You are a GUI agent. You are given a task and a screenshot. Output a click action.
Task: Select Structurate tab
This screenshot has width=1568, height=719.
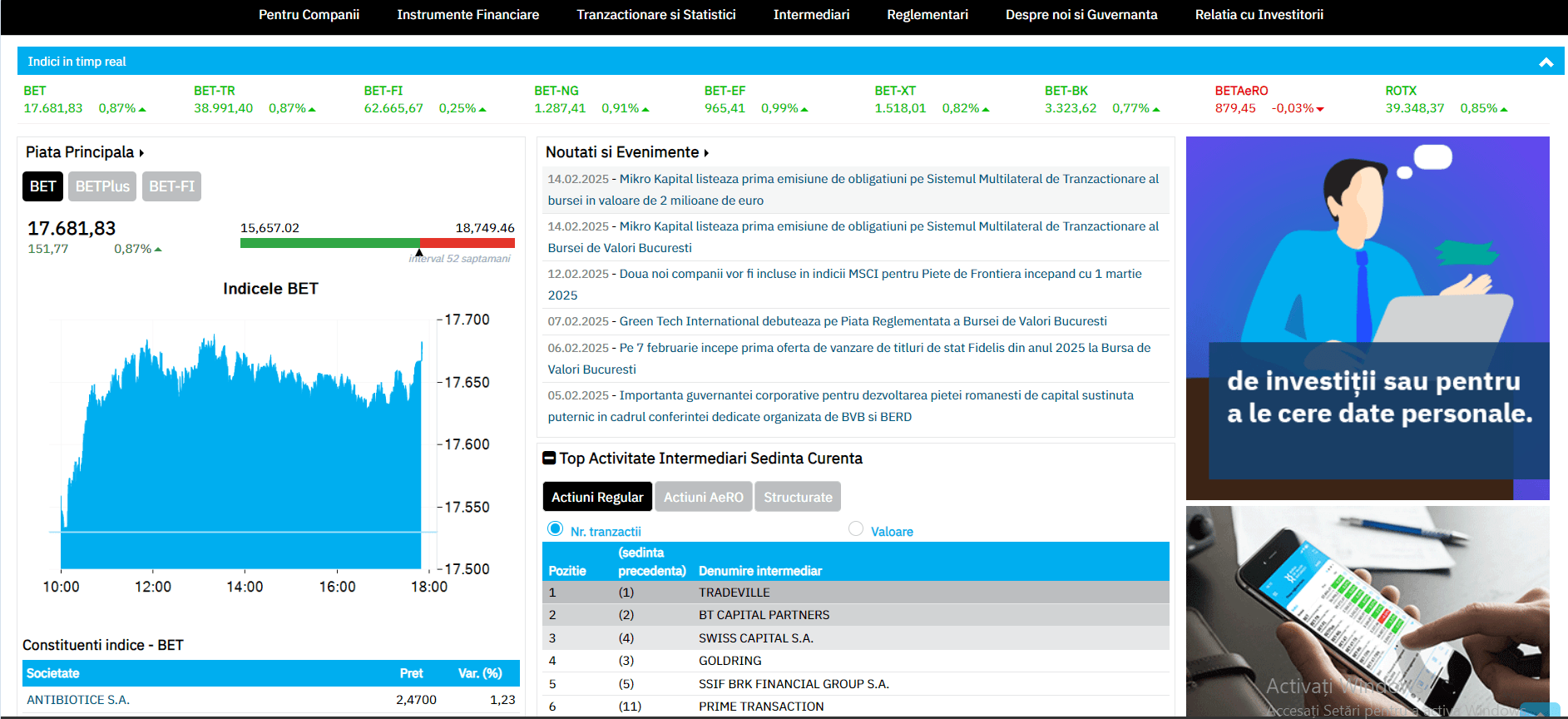click(798, 497)
